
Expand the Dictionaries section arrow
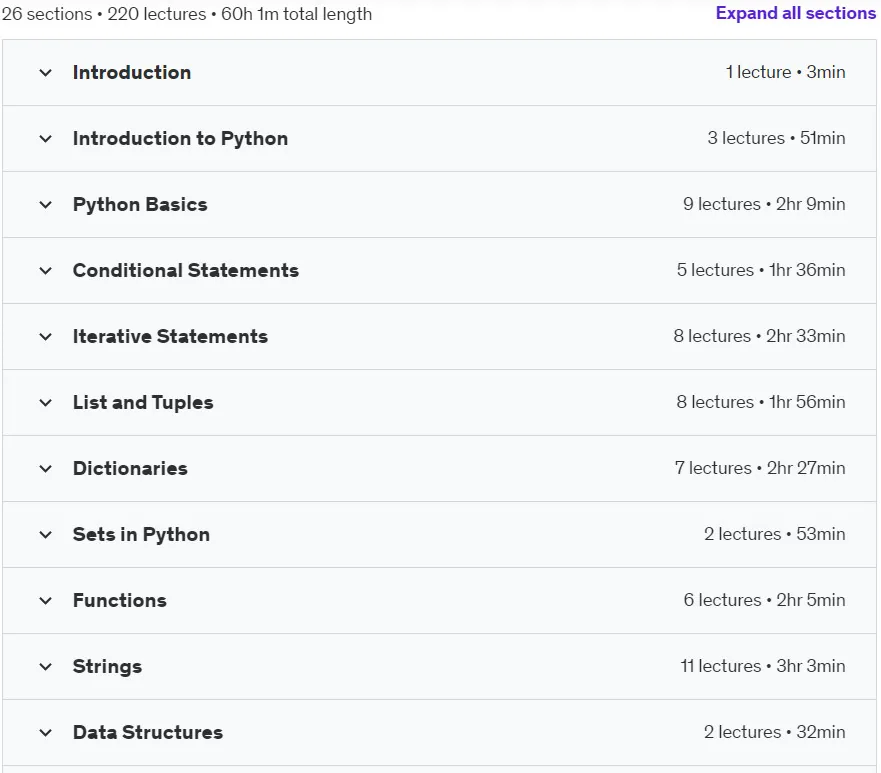click(46, 469)
